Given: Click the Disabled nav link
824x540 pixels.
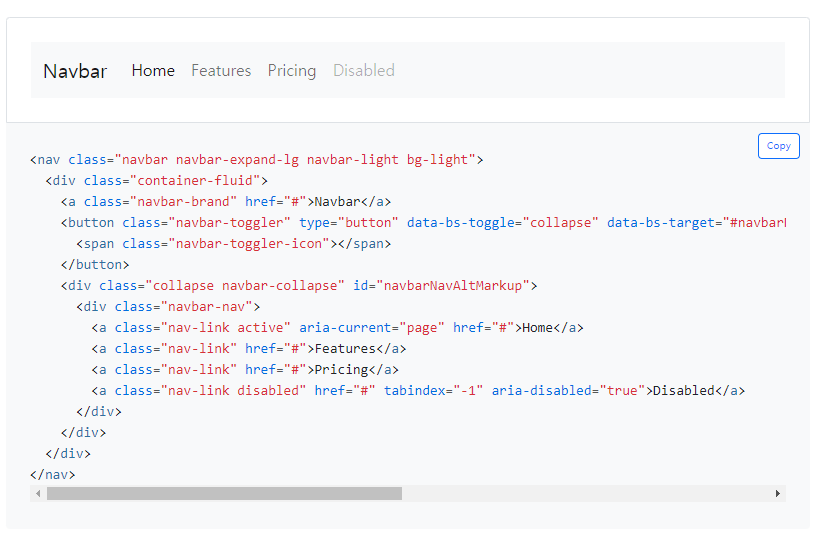Looking at the screenshot, I should tap(364, 70).
